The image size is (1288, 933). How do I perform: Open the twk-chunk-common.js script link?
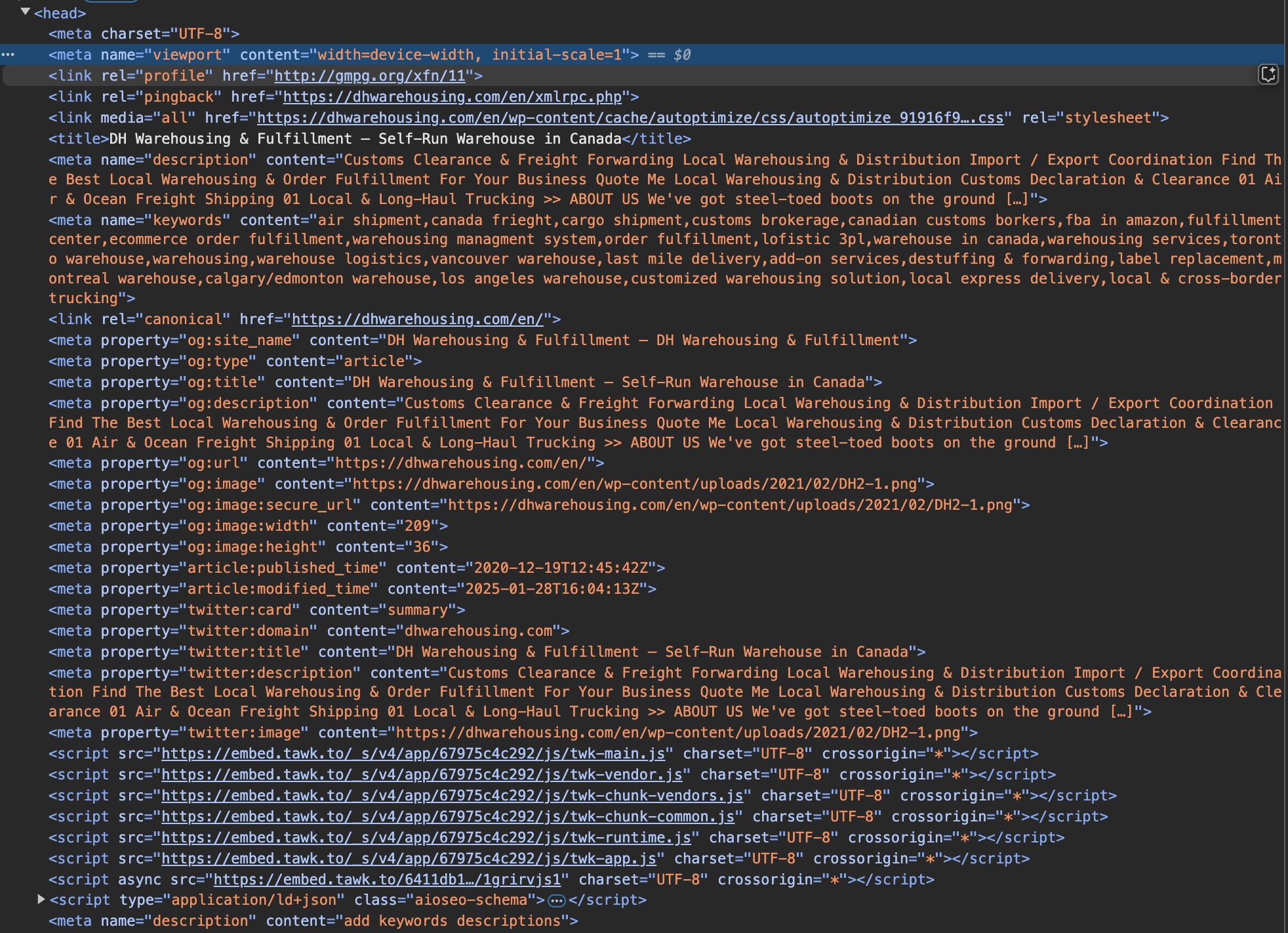pyautogui.click(x=448, y=816)
